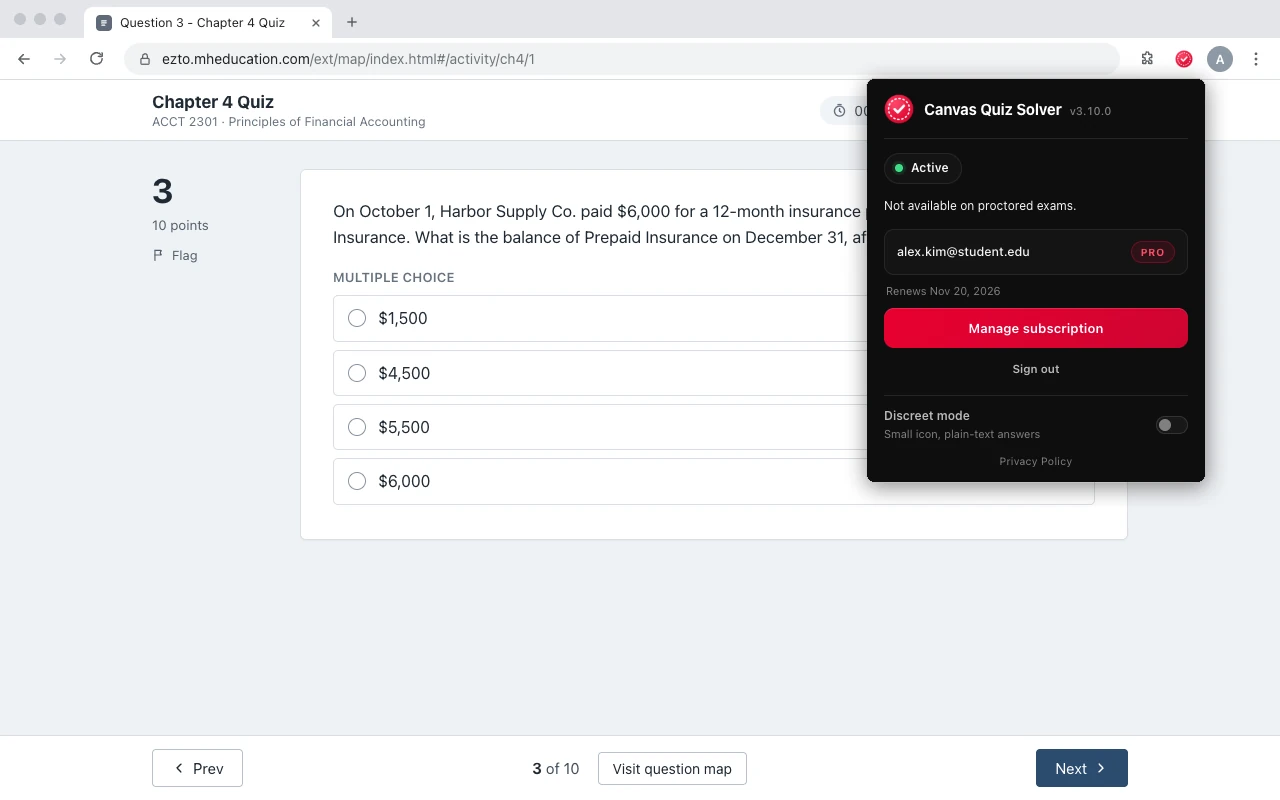Click 'Not available on proctored exams.' text
1280x800 pixels.
pos(980,205)
